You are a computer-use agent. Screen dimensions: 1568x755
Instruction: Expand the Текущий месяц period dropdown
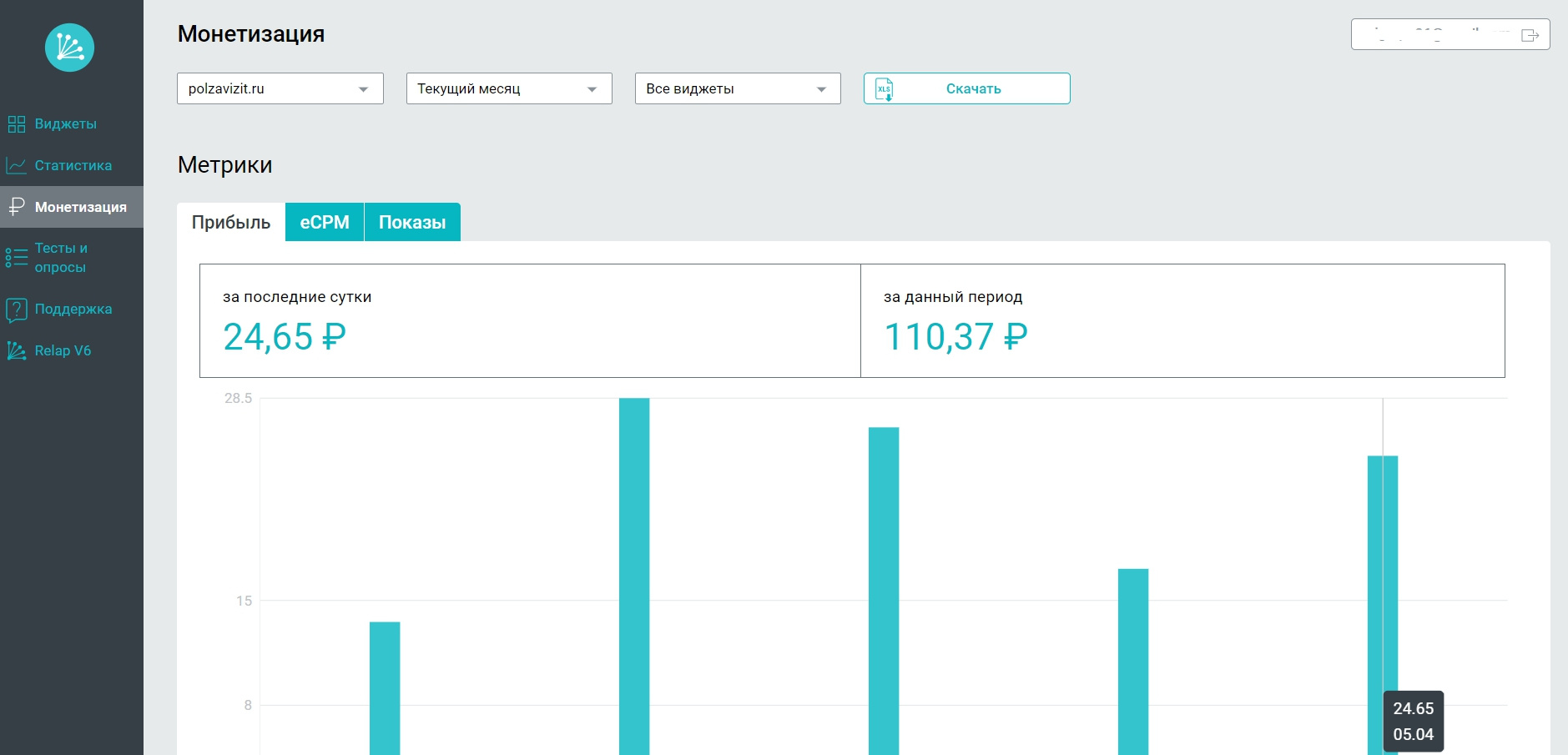pyautogui.click(x=508, y=88)
